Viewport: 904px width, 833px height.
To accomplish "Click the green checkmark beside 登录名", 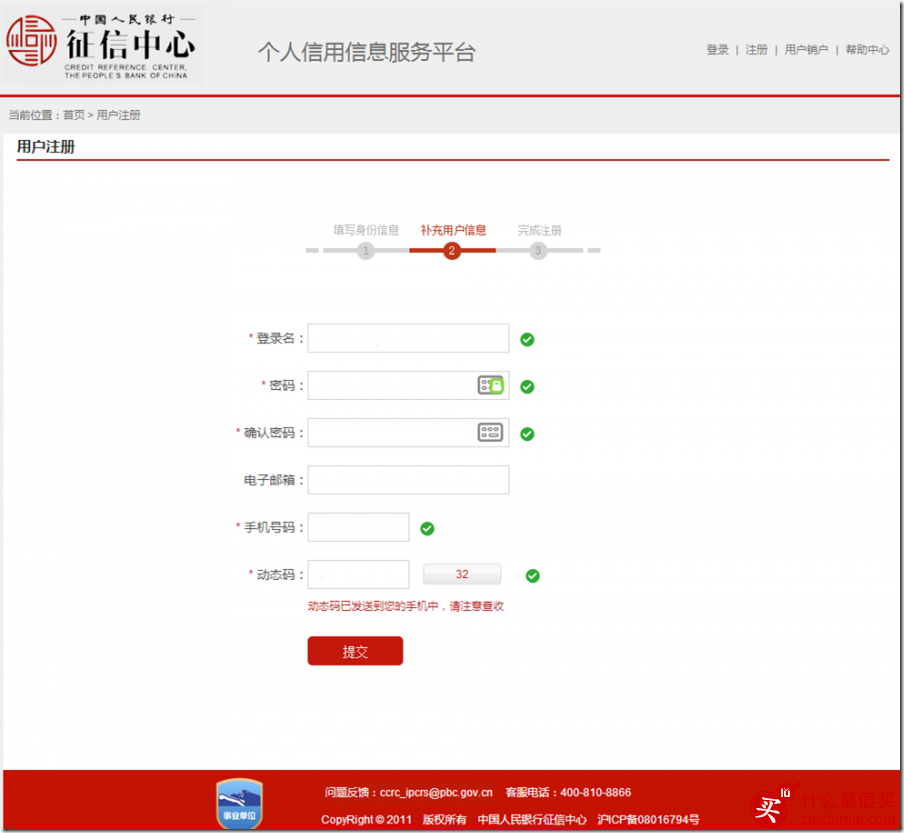I will tap(527, 340).
